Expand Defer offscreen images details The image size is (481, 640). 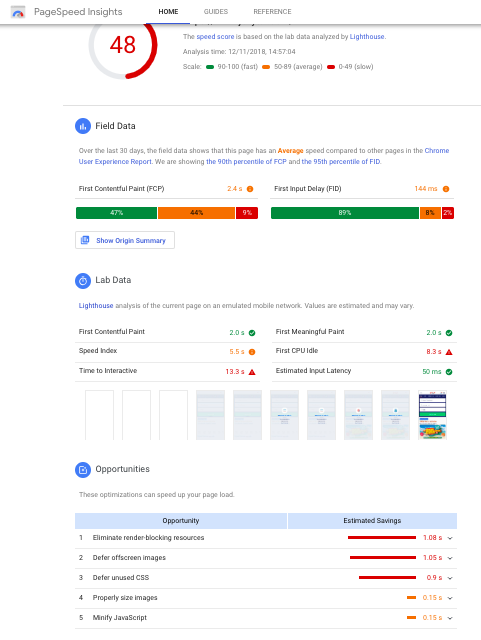[450, 558]
